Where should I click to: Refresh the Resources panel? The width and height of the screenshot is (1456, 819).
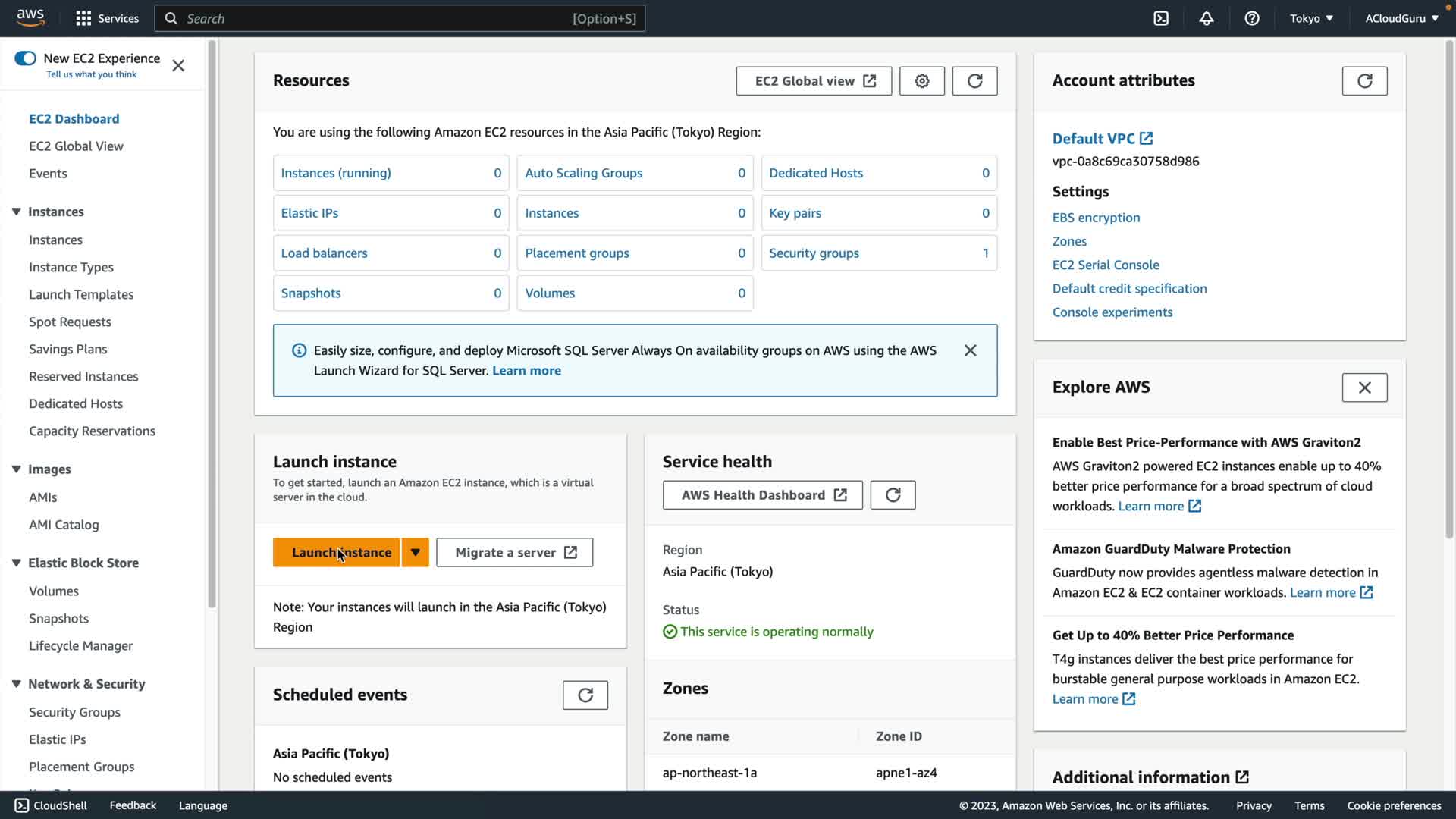(x=974, y=81)
